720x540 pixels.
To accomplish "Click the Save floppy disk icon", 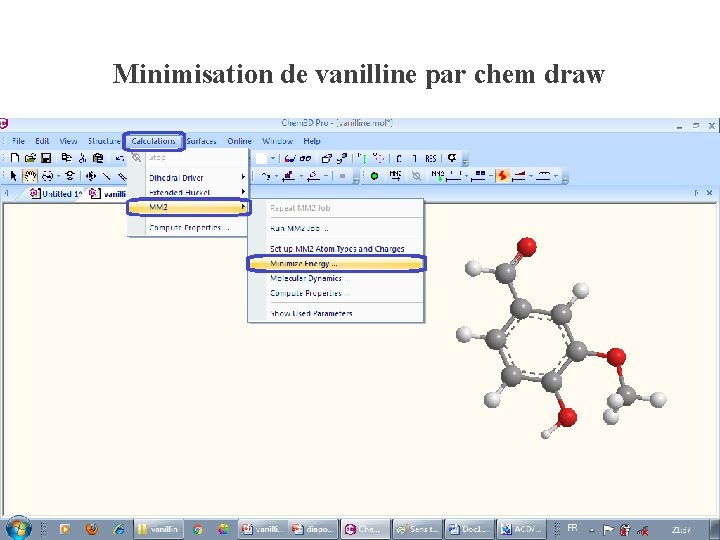I will coord(46,158).
